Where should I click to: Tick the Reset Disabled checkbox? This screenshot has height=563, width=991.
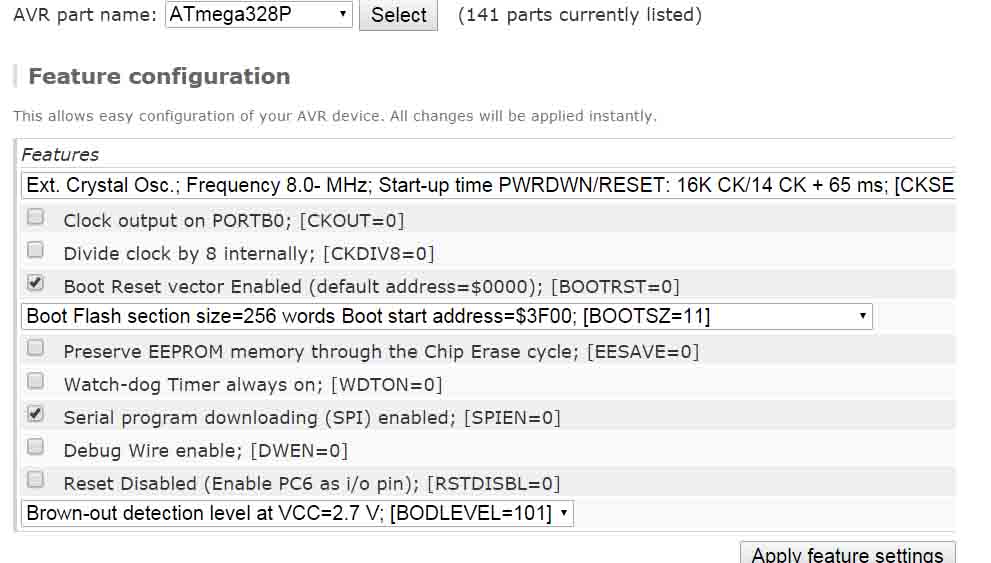pos(36,480)
